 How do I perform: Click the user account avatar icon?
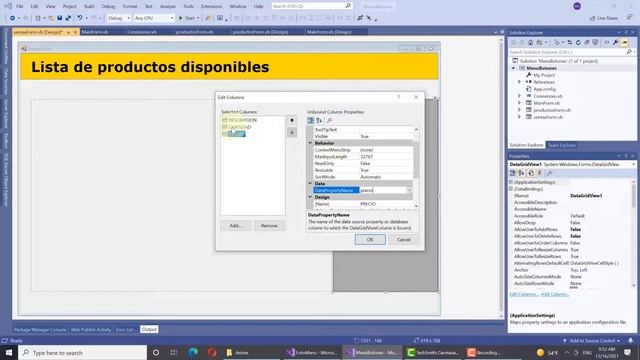coord(577,6)
